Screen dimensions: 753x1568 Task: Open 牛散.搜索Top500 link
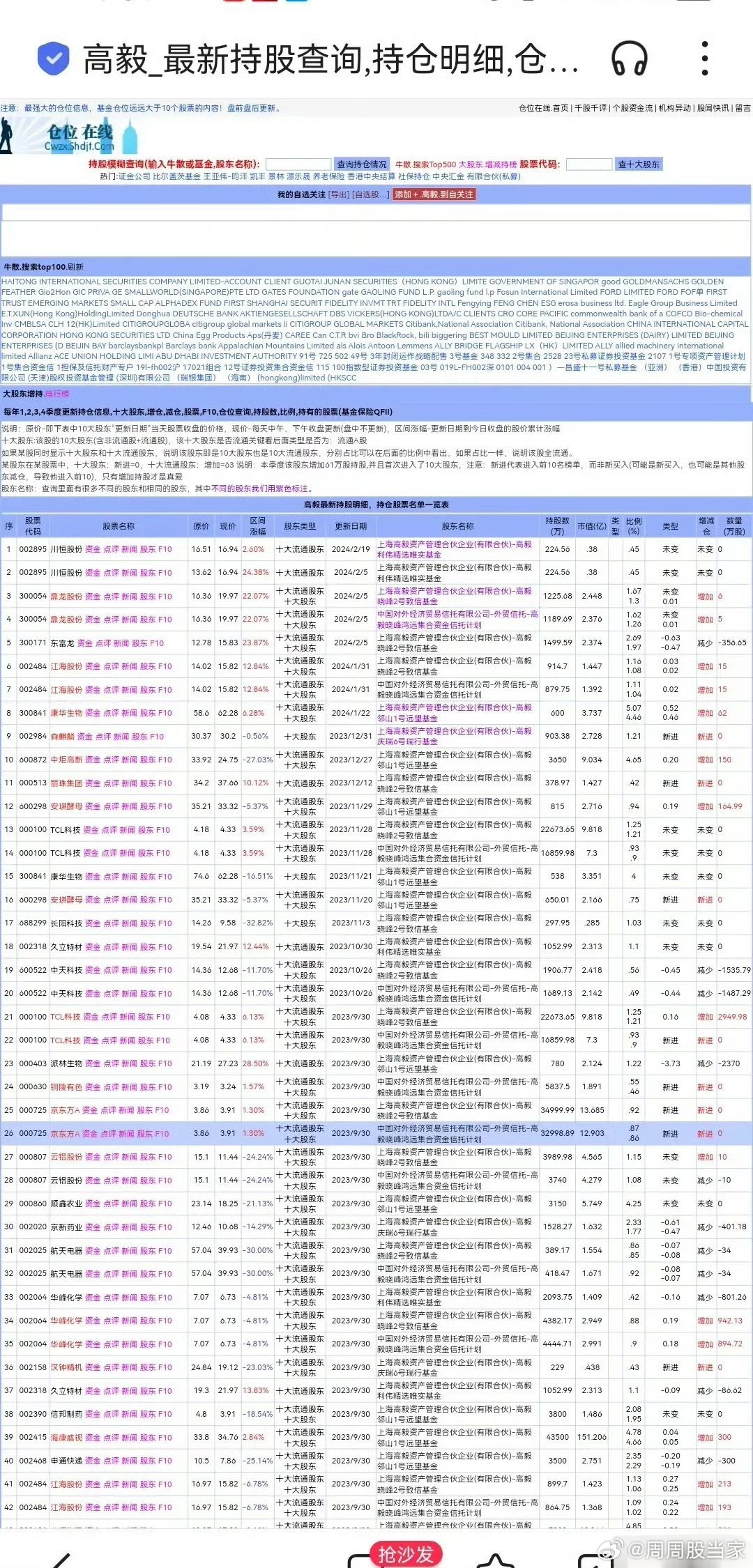tap(425, 164)
